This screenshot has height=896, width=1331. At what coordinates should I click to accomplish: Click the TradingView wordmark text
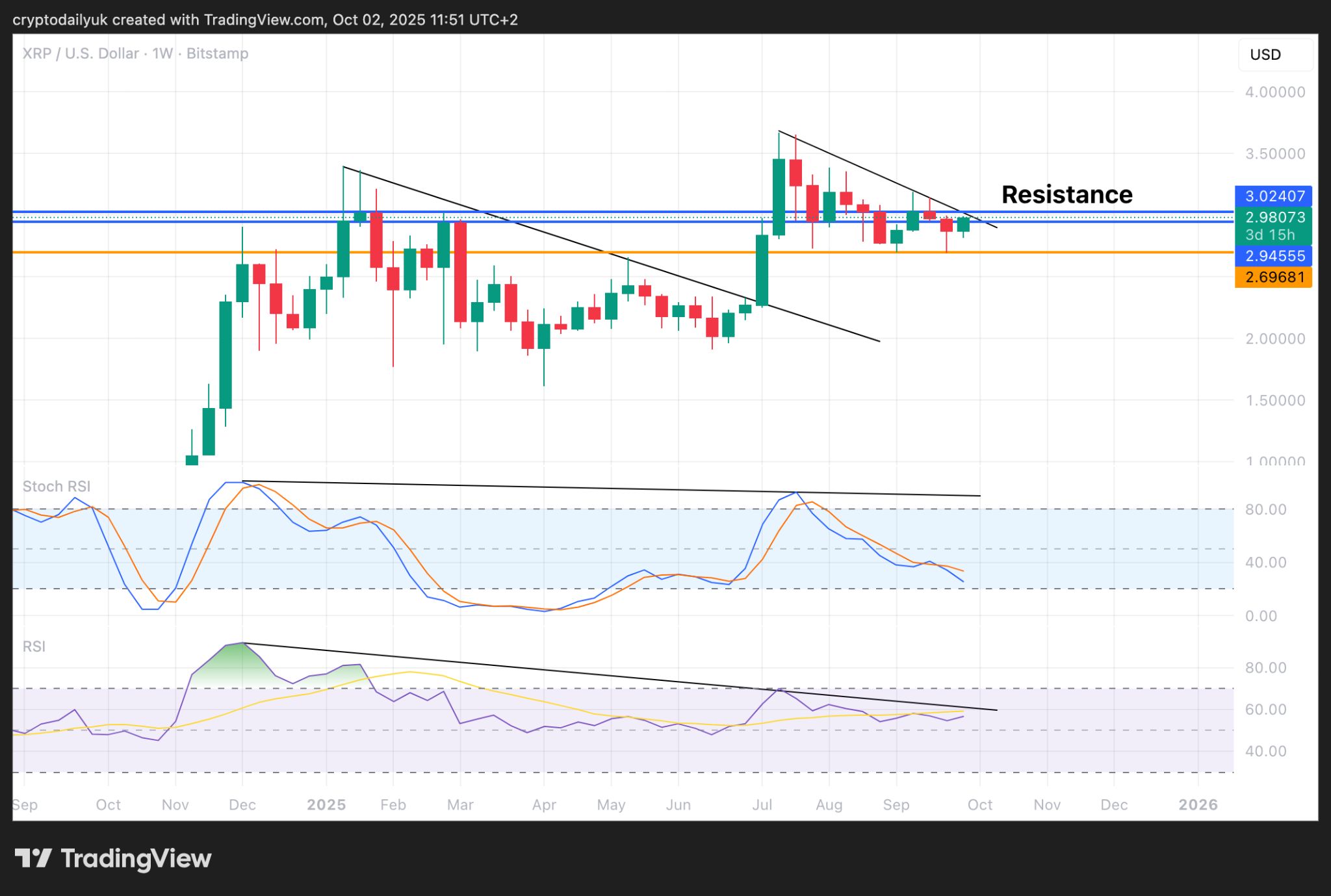(x=136, y=858)
